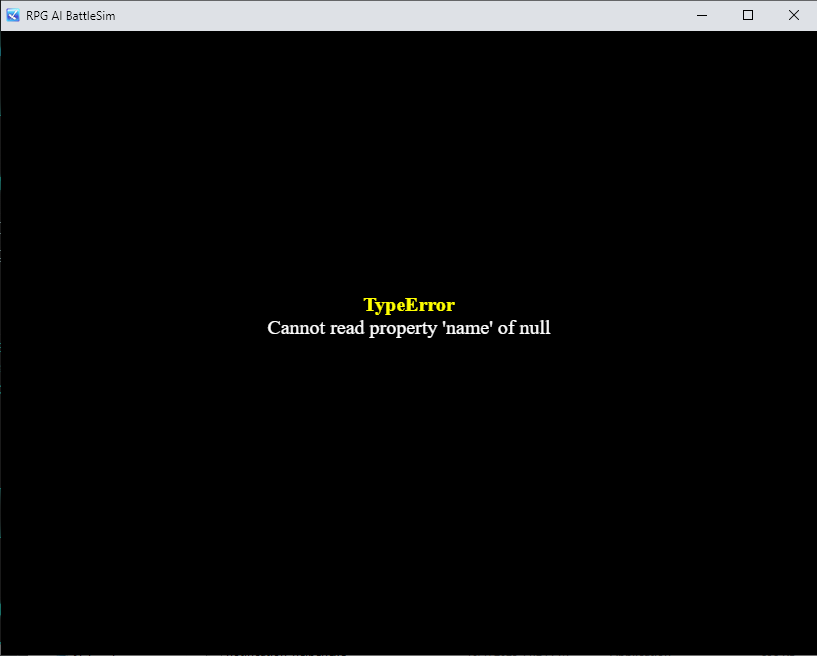Maximize the RPG AI BattleSim window
Screen dimensions: 817x656
[748, 15]
